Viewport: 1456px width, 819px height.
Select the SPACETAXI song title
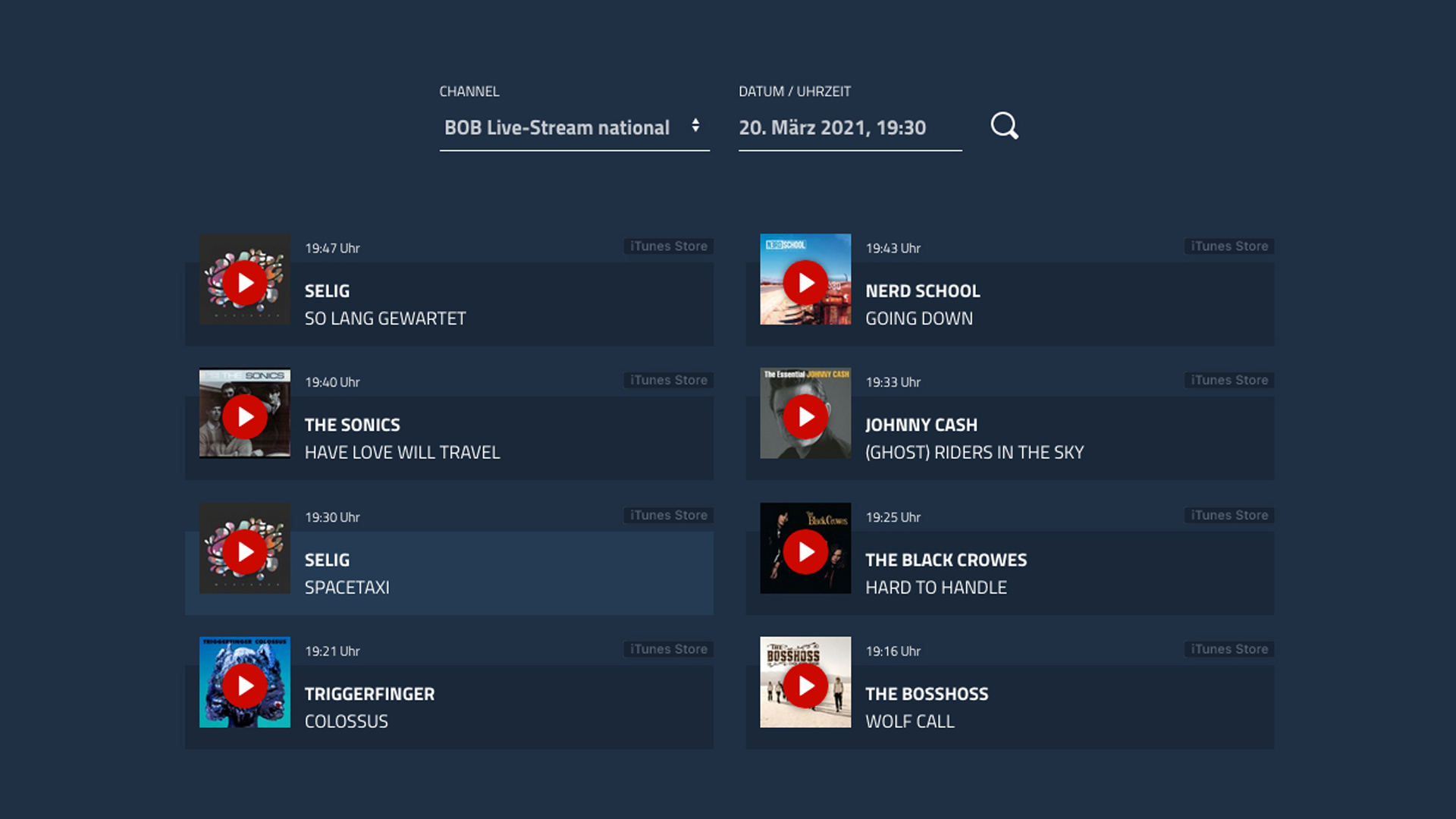pos(347,588)
